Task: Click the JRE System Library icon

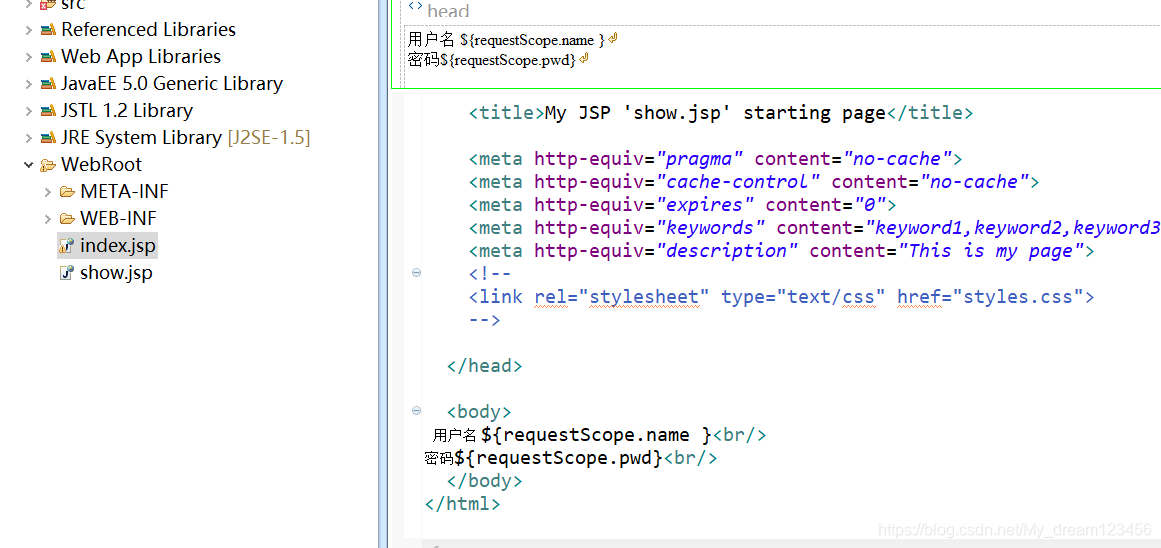Action: (48, 138)
